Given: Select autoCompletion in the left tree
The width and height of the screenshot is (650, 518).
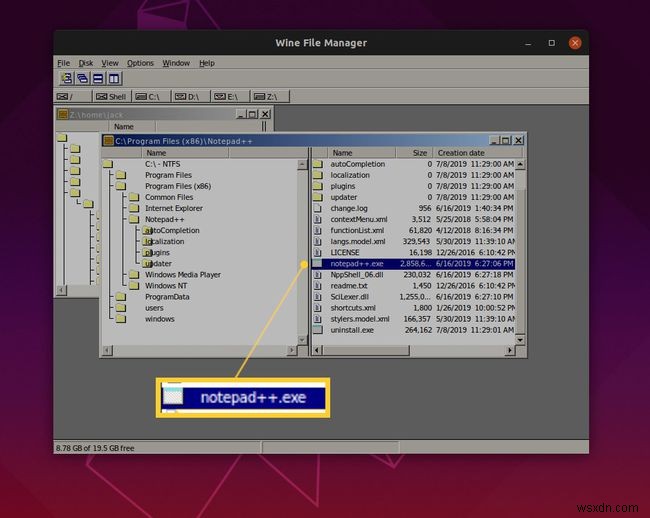Looking at the screenshot, I should 172,230.
